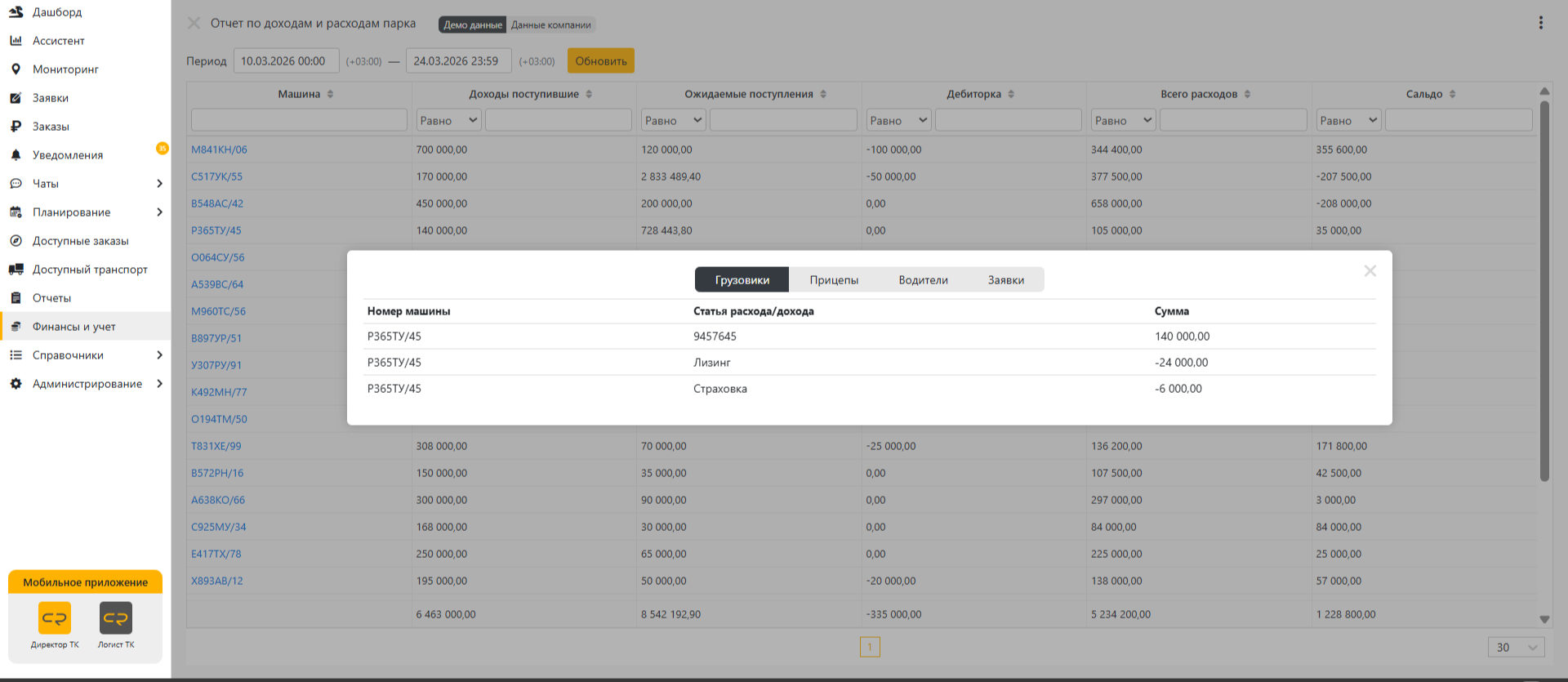Open vehicle link M841KH/06

[x=219, y=149]
